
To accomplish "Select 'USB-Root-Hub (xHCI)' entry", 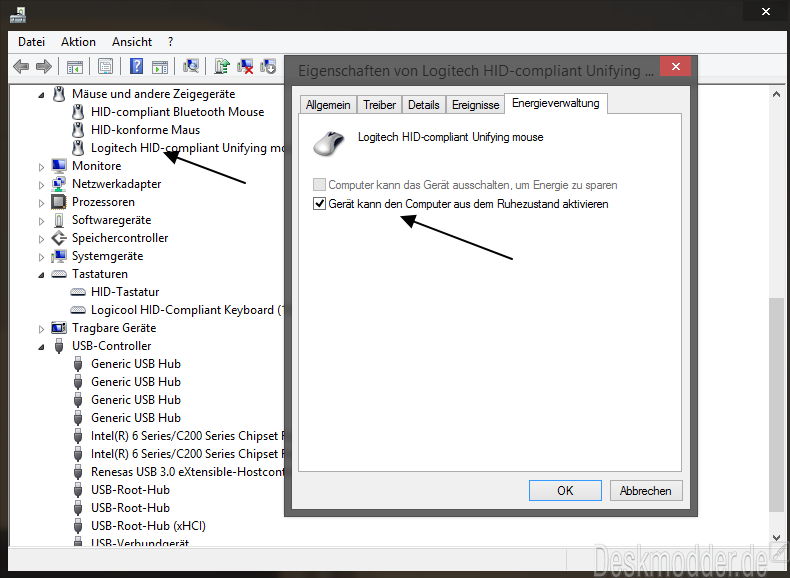I will tap(148, 526).
